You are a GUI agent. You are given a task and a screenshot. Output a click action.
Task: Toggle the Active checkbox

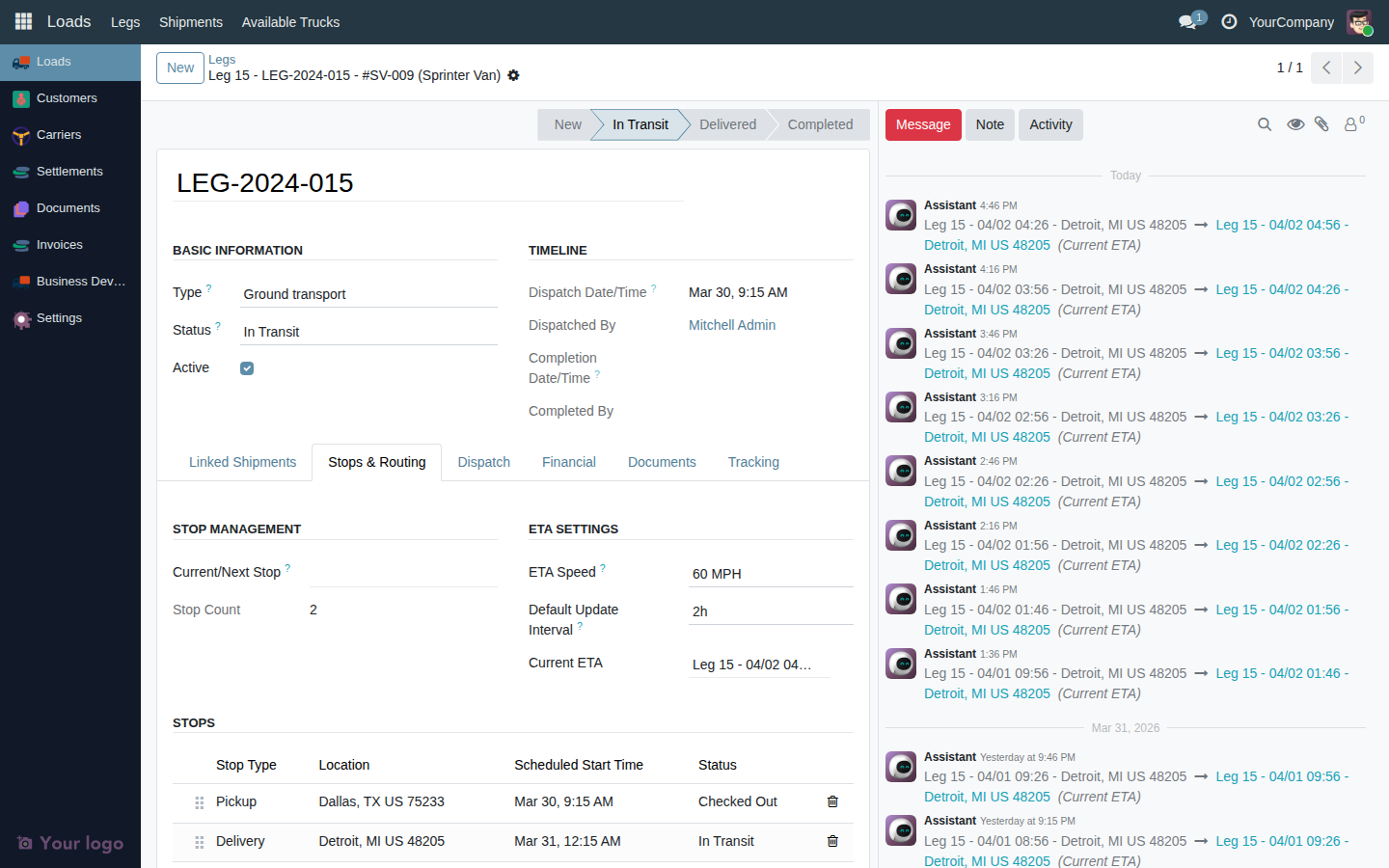coord(247,368)
